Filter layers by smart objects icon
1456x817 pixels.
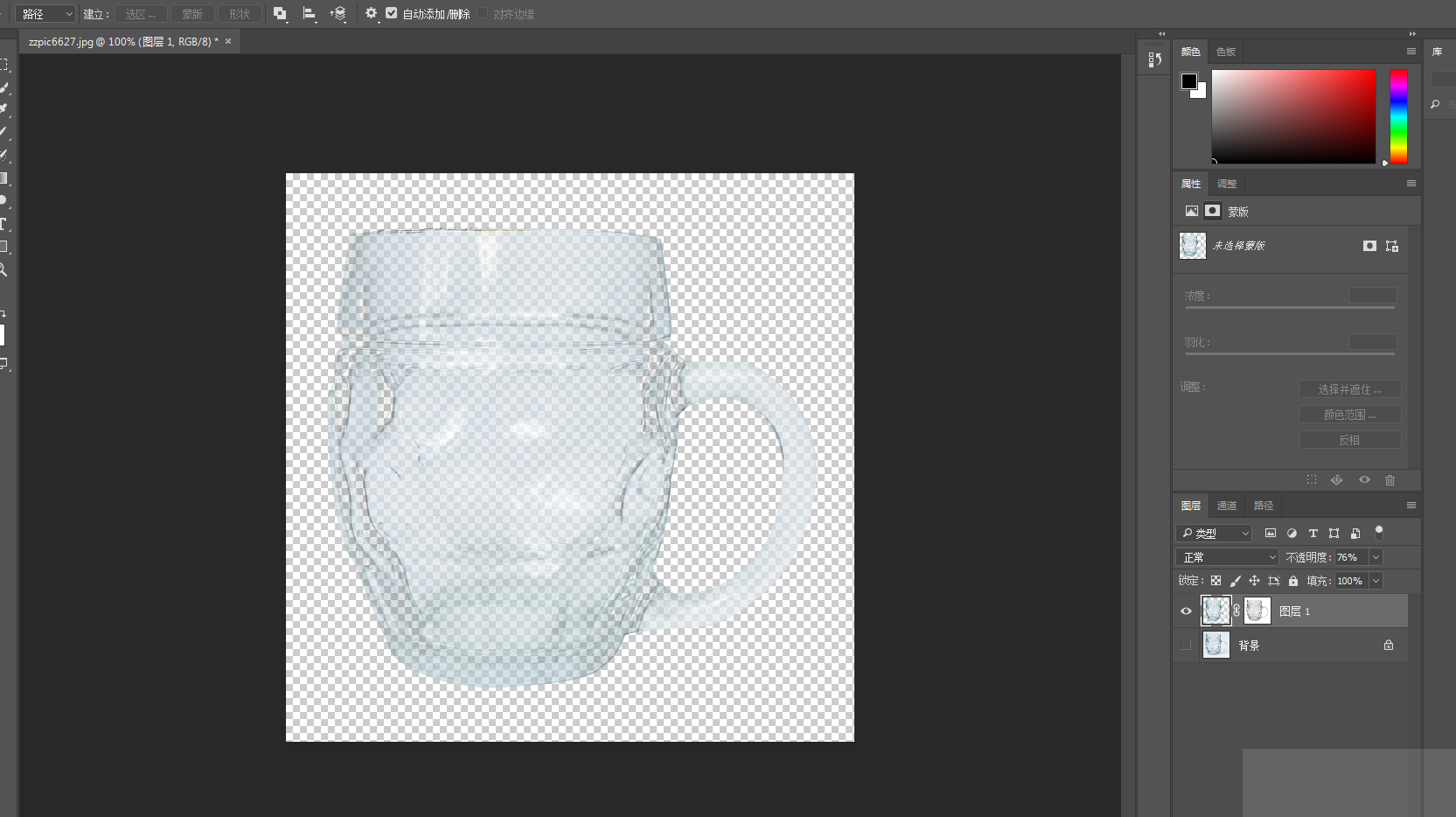click(x=1355, y=533)
